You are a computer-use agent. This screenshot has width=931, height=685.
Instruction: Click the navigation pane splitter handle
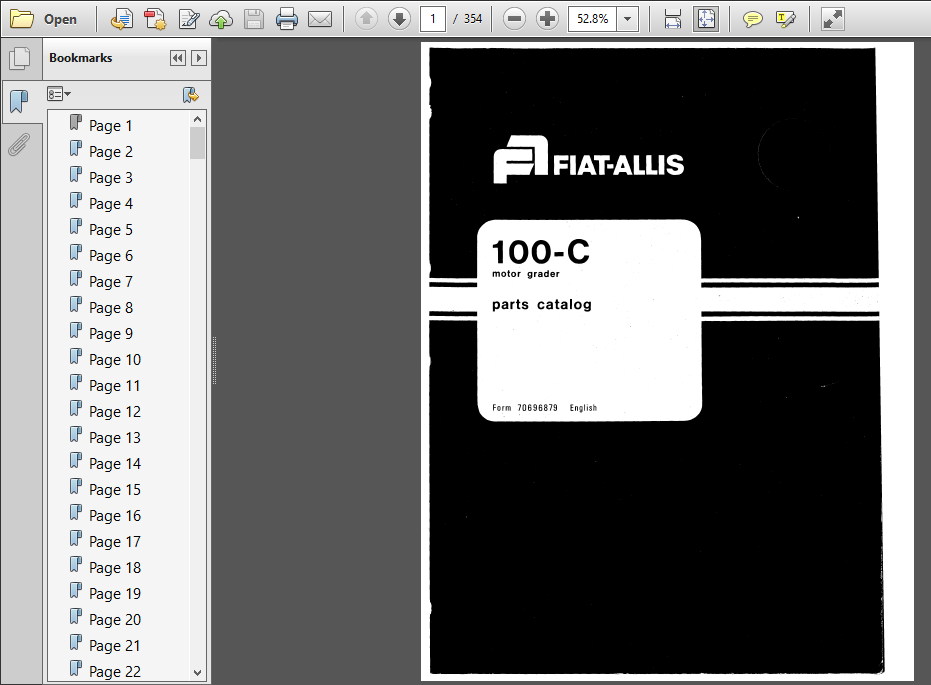(214, 361)
